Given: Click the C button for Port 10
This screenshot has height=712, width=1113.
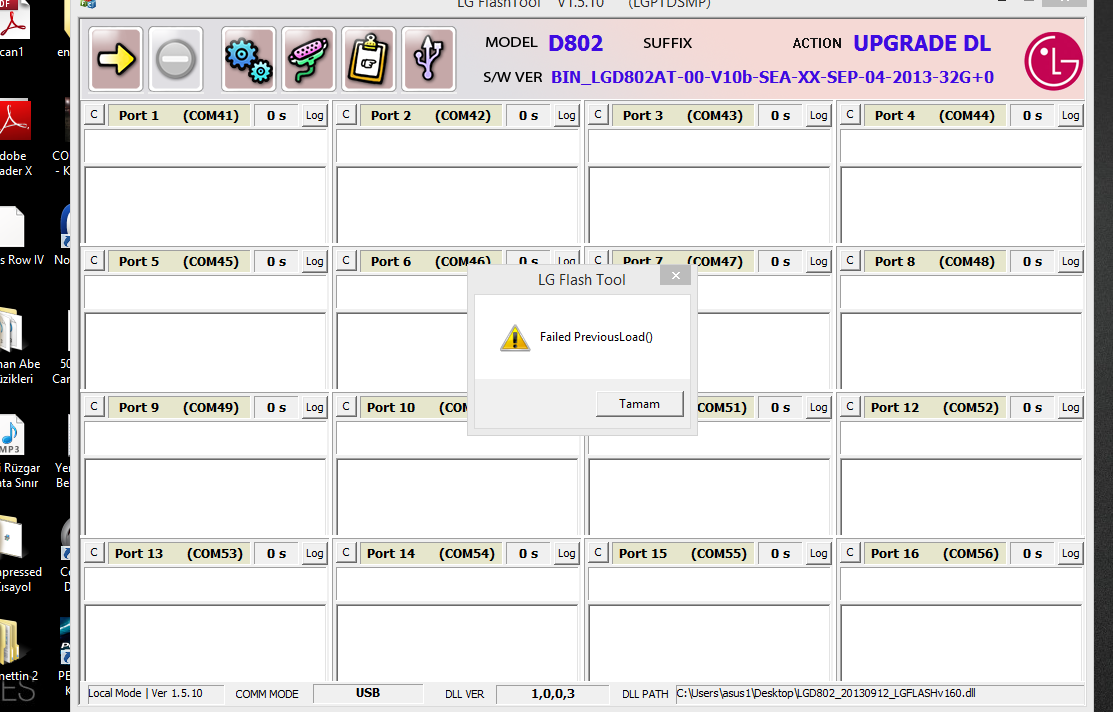Looking at the screenshot, I should click(346, 407).
